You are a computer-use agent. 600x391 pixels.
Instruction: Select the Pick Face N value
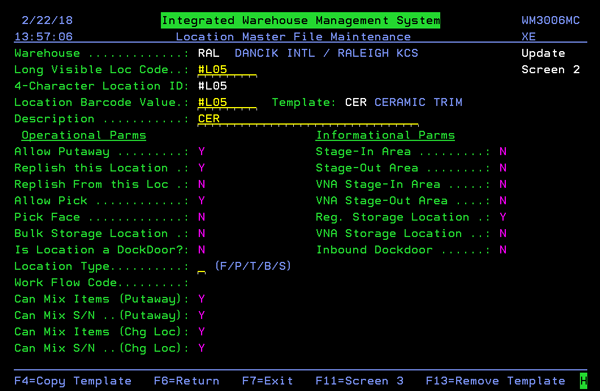pyautogui.click(x=202, y=217)
